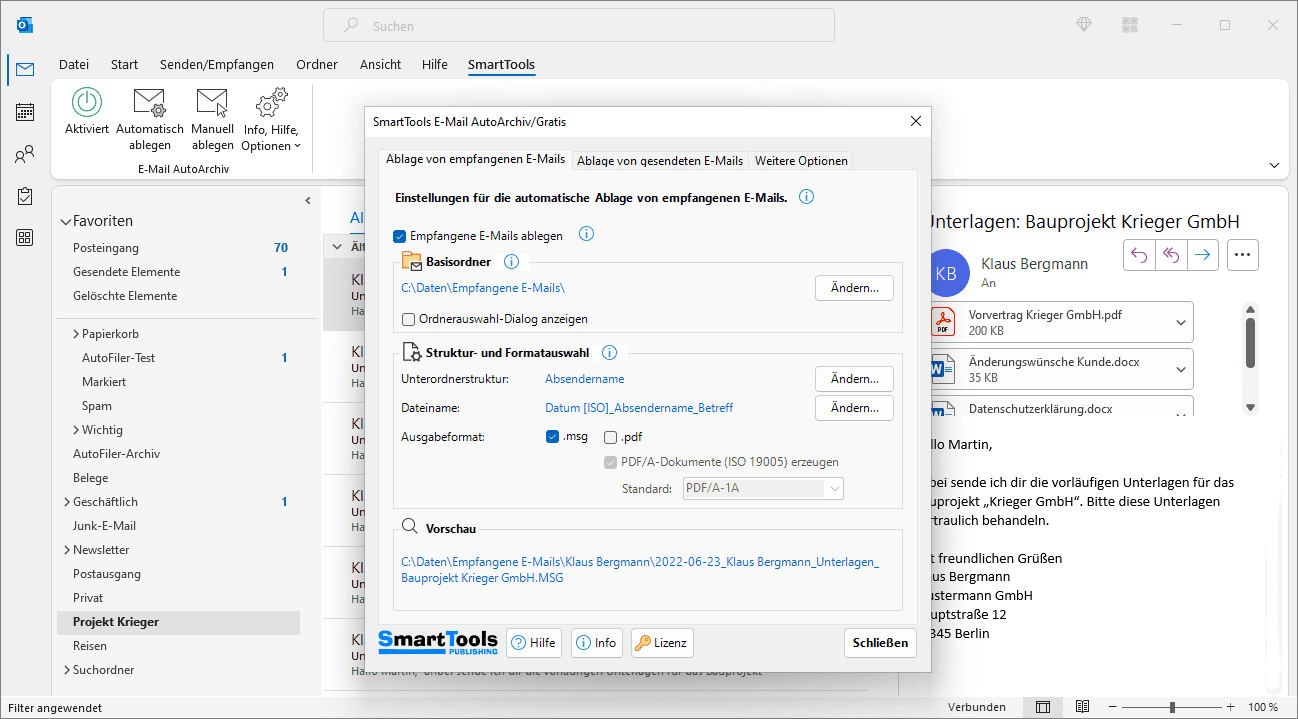Click info icon beside Struktur- und Formatauswahl

tap(609, 352)
